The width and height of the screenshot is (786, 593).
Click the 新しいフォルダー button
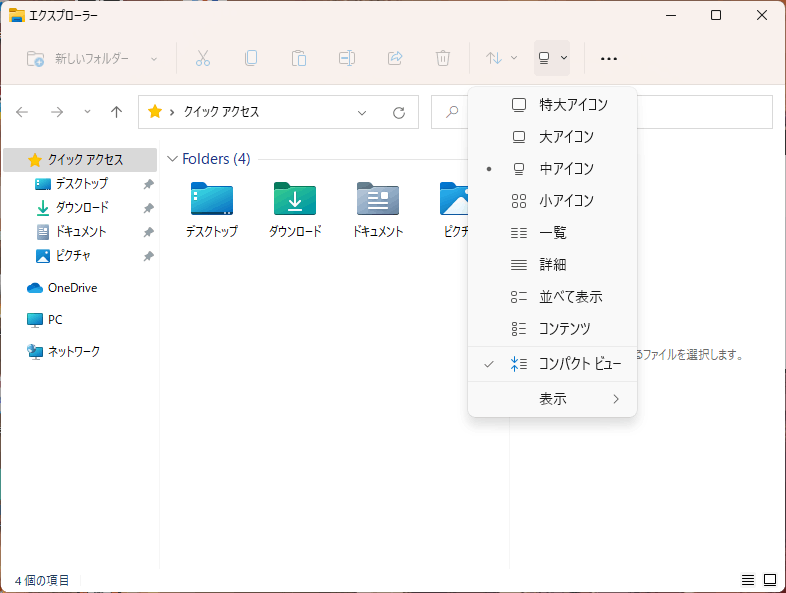click(x=92, y=59)
